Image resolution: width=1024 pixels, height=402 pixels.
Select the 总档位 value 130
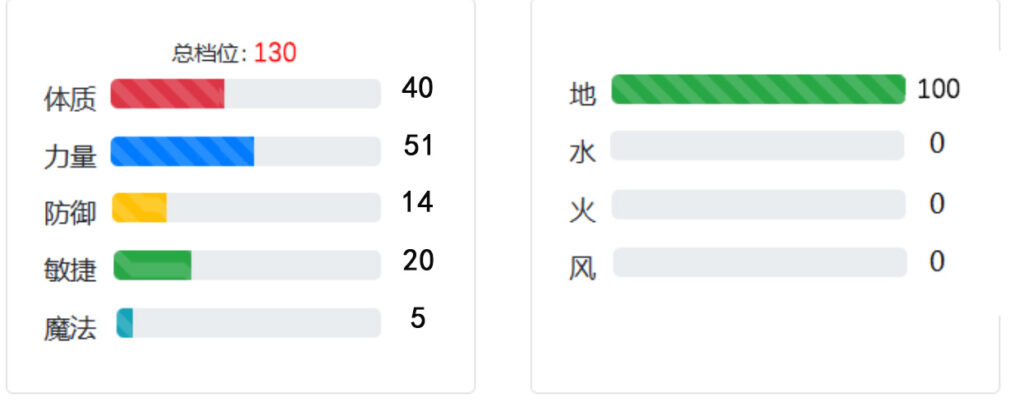pos(275,53)
